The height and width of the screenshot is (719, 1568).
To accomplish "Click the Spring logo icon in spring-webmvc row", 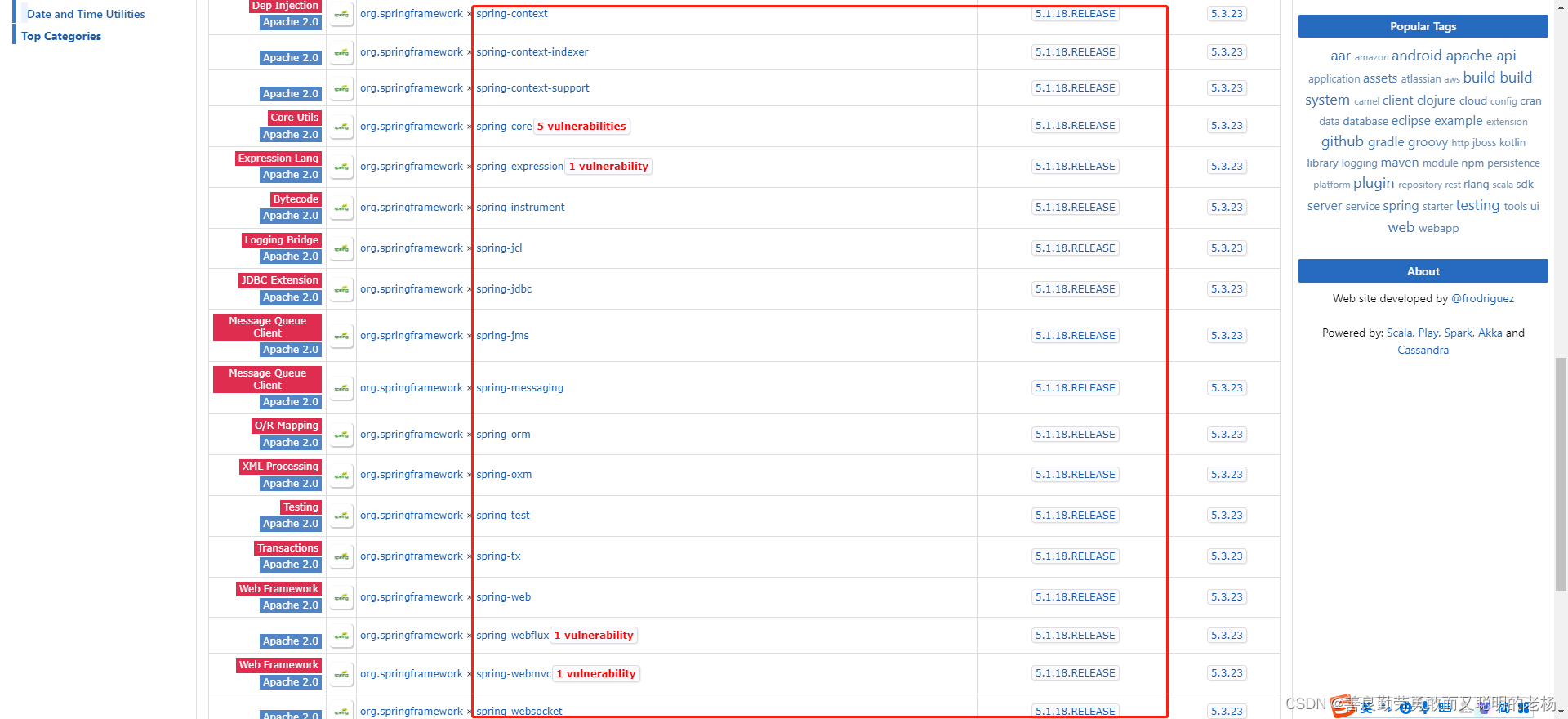I will click(341, 674).
